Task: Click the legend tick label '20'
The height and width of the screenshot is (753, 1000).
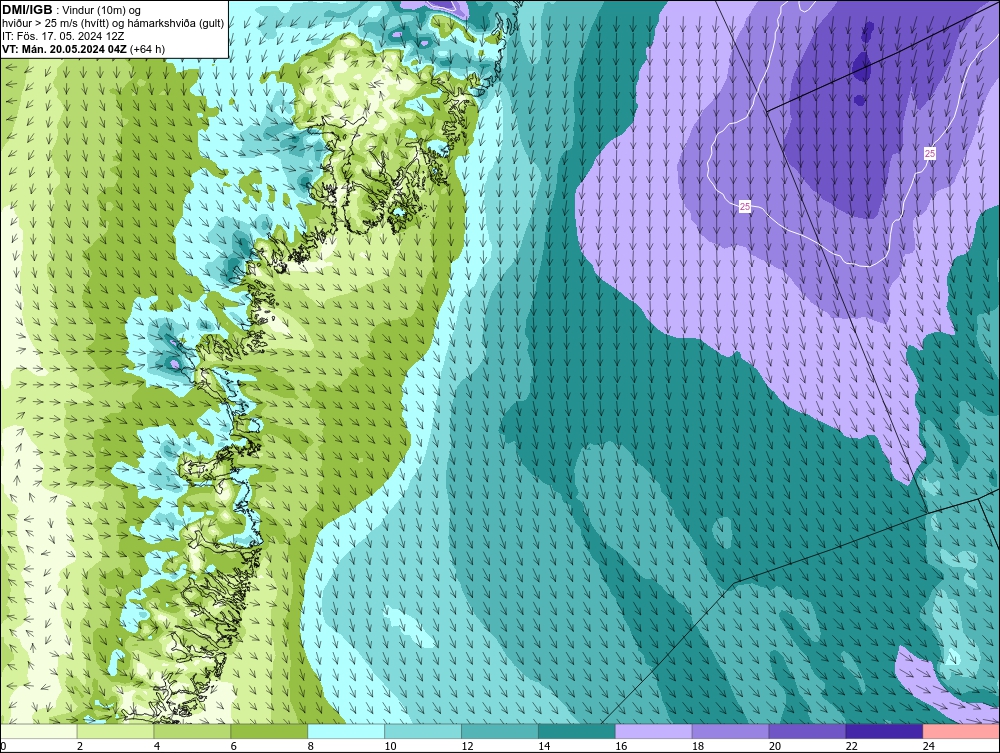Action: coord(775,746)
